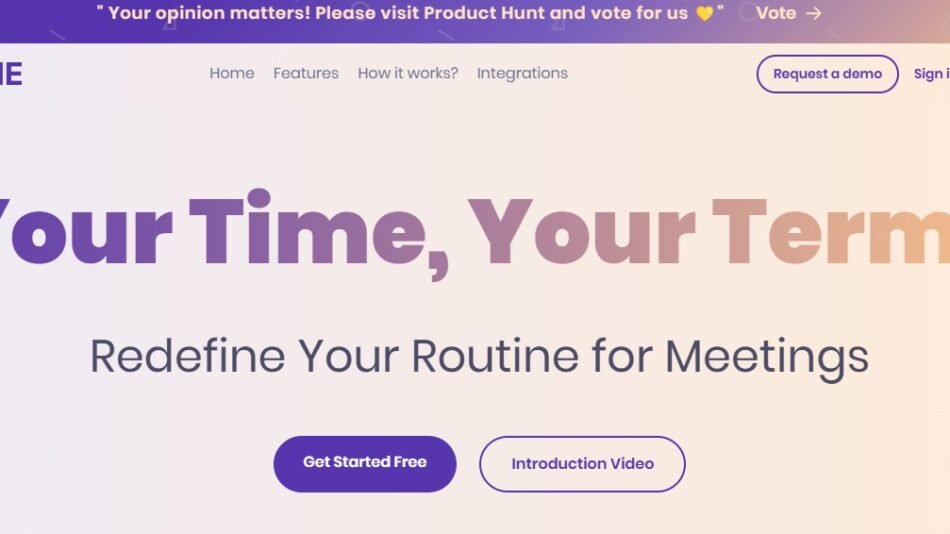Click the orange 'Term' word in headline
Image resolution: width=950 pixels, height=534 pixels.
(830, 233)
